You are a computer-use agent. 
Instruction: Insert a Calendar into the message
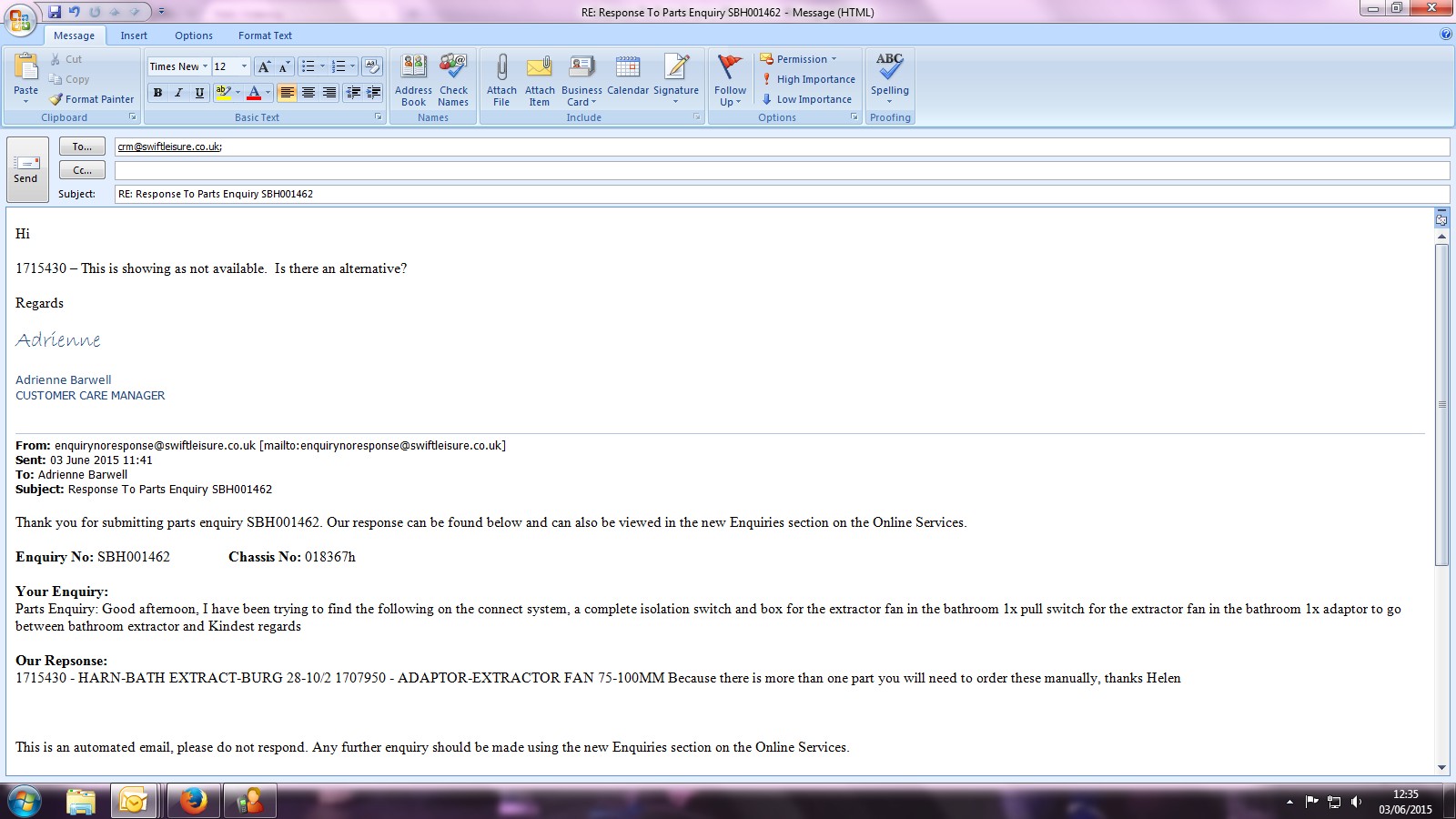click(x=628, y=68)
